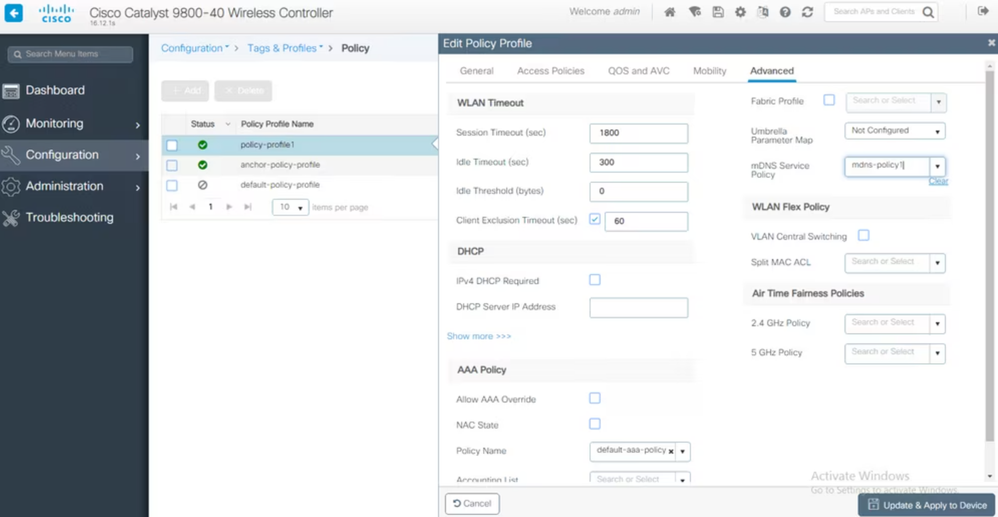Click the Troubleshooting tools icon in sidebar

pyautogui.click(x=11, y=218)
